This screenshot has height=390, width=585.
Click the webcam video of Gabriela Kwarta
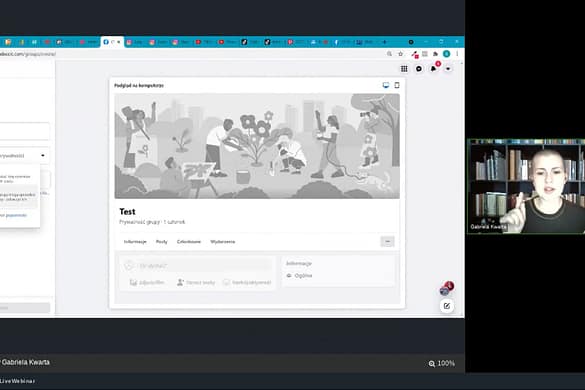pyautogui.click(x=526, y=187)
